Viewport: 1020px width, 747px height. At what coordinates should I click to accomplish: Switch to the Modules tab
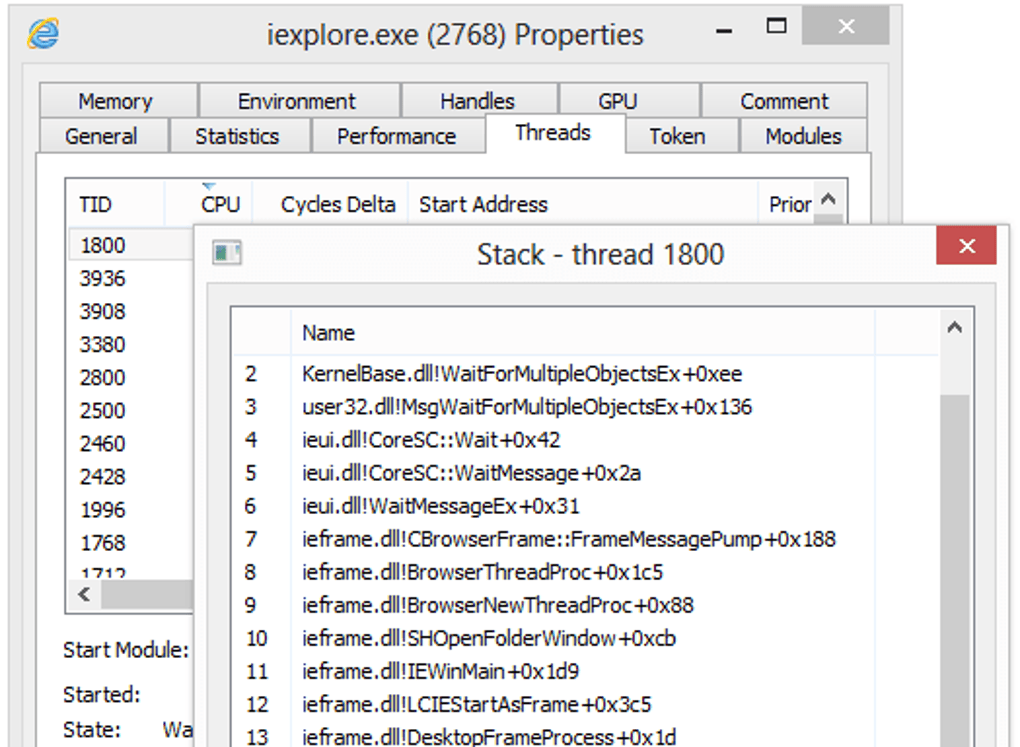pos(803,136)
